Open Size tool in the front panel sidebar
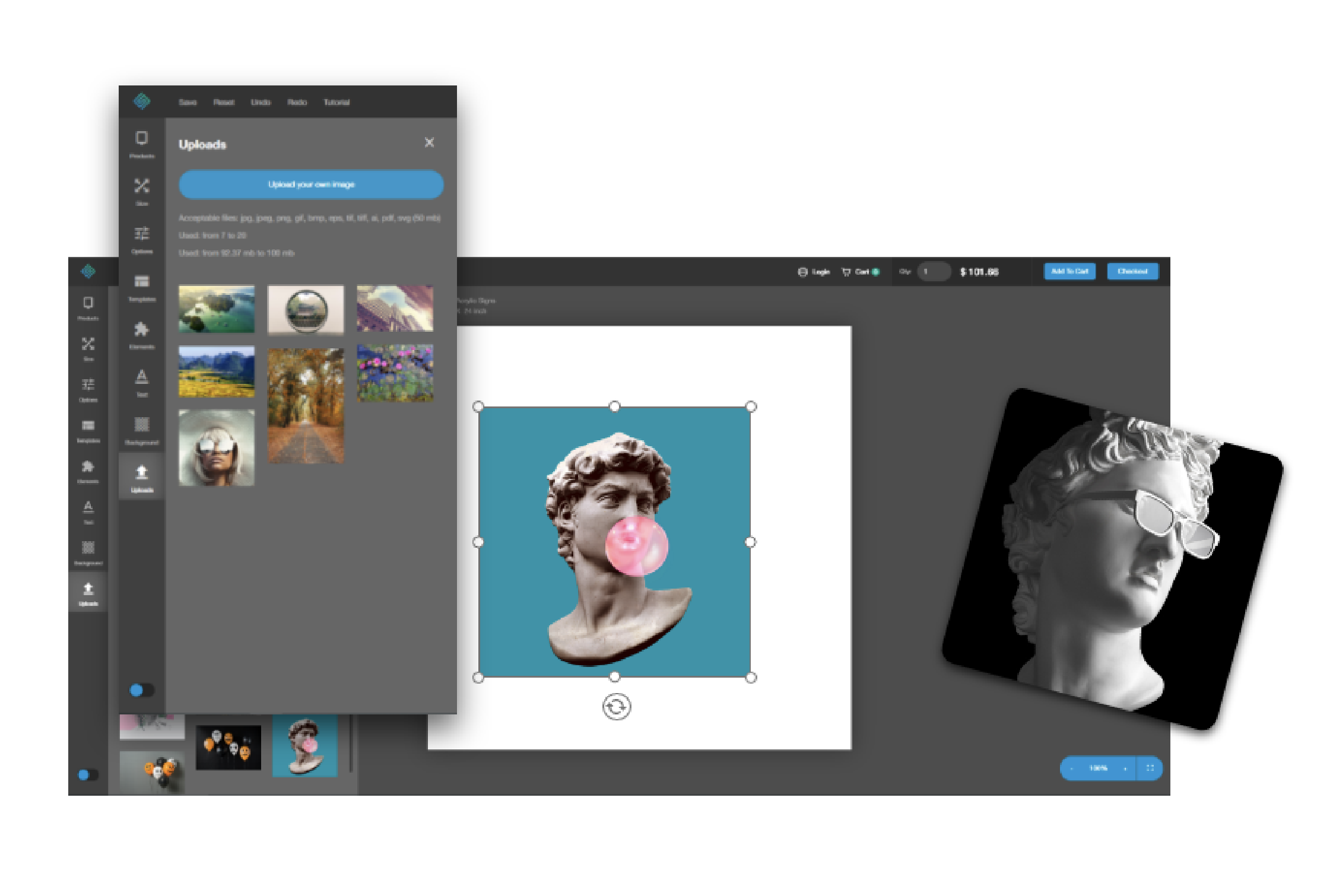 (x=142, y=192)
